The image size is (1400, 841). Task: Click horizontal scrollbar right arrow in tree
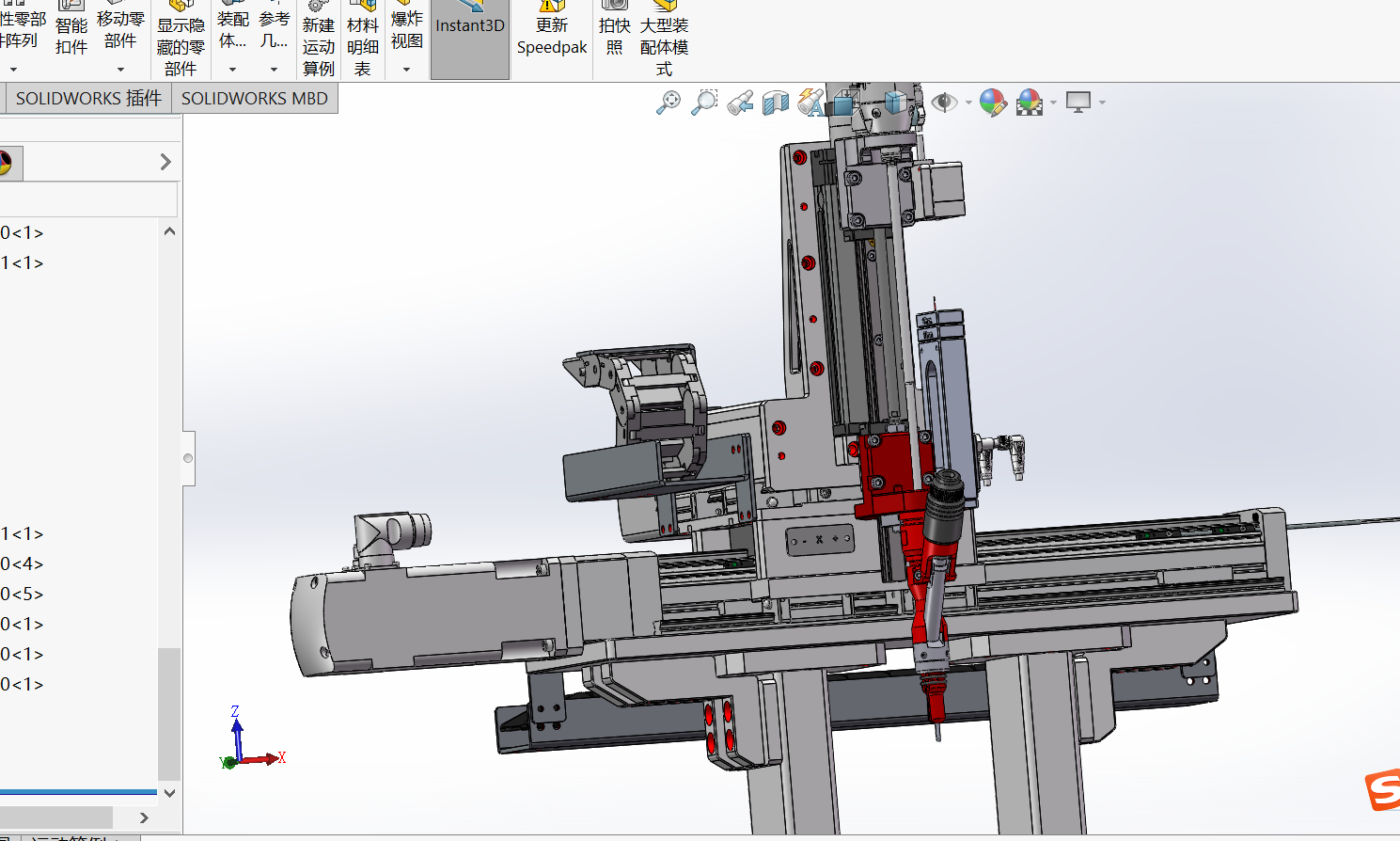[144, 817]
